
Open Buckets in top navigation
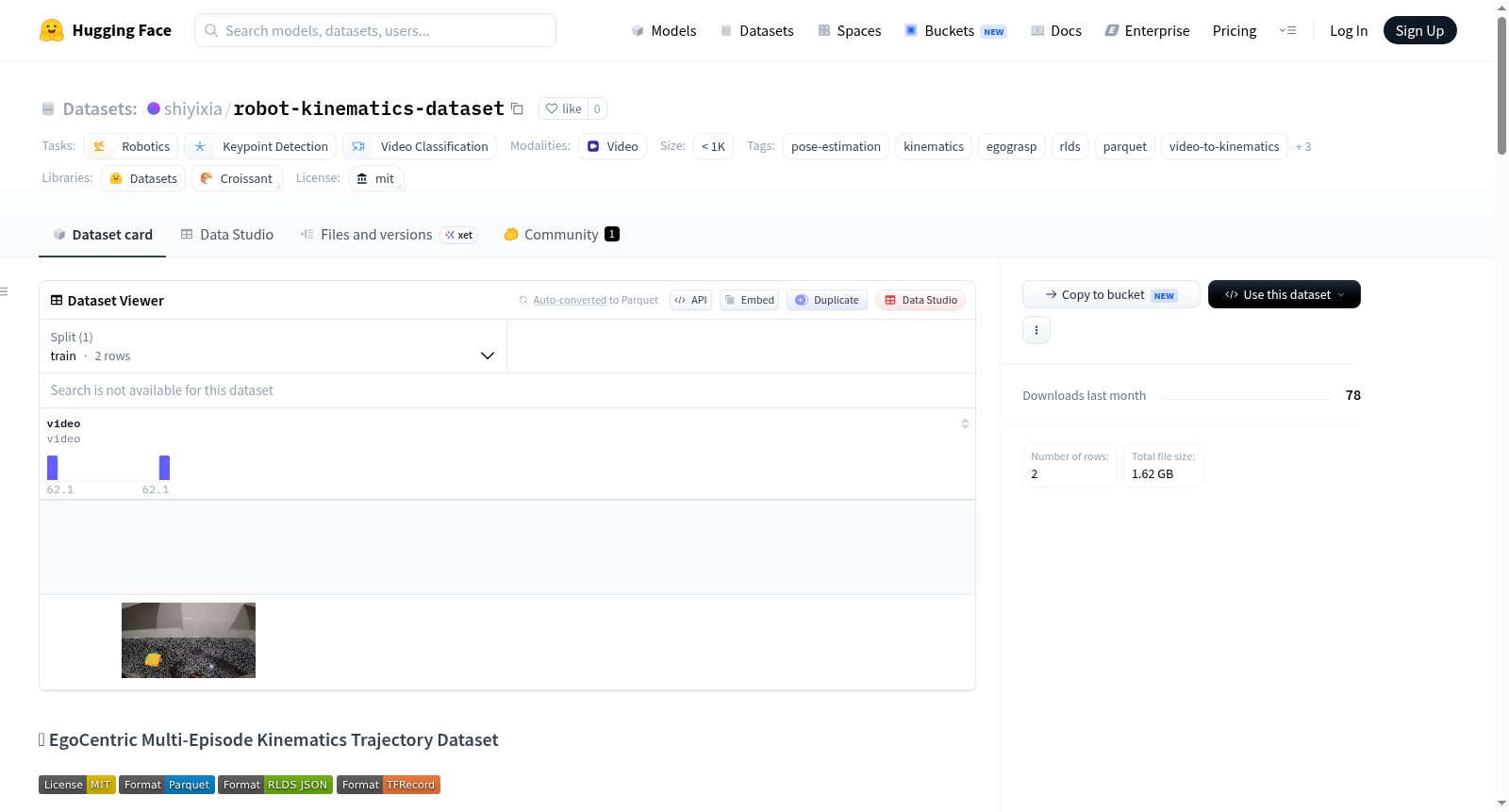point(955,30)
